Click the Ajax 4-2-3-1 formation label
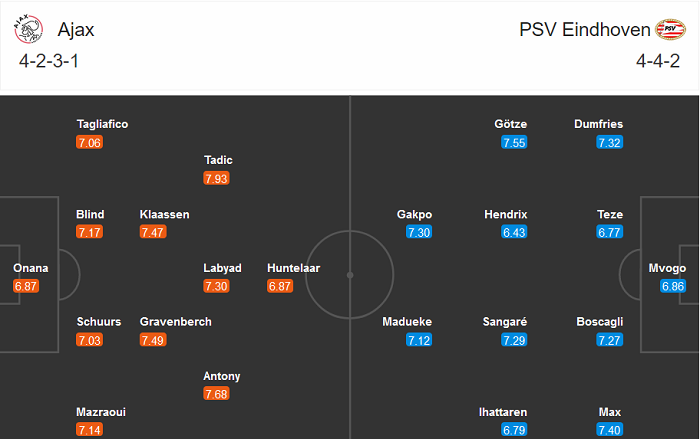 pos(52,62)
